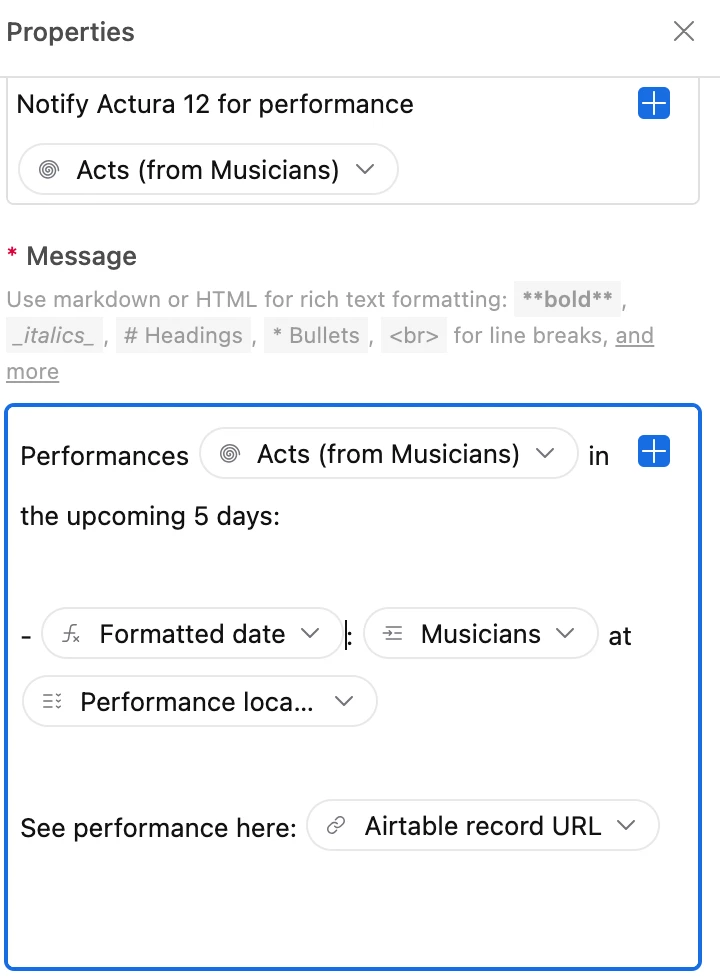Click the 'the upcoming 5 days:' message text

(x=150, y=517)
